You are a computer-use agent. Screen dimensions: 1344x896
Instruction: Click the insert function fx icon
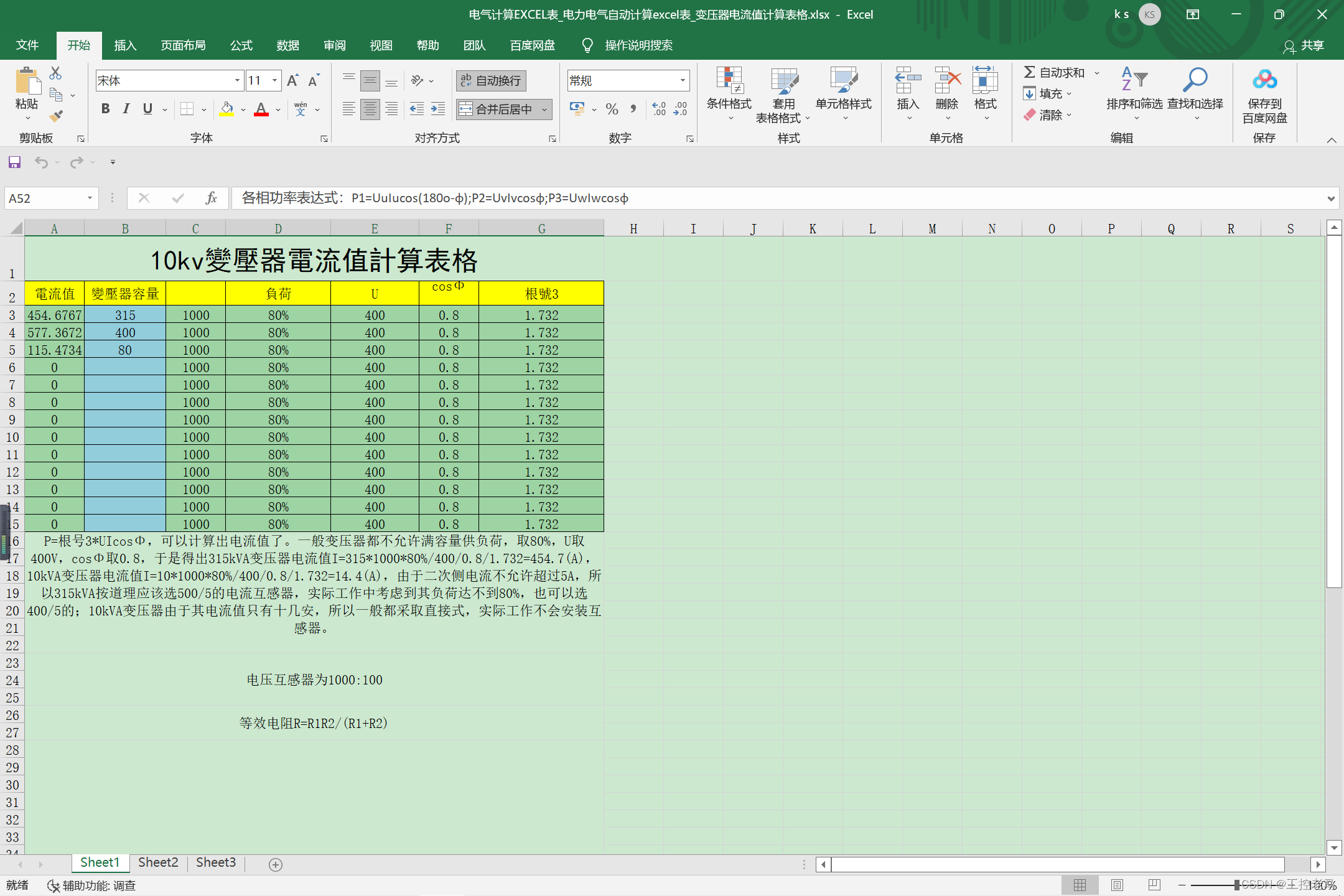pos(211,198)
